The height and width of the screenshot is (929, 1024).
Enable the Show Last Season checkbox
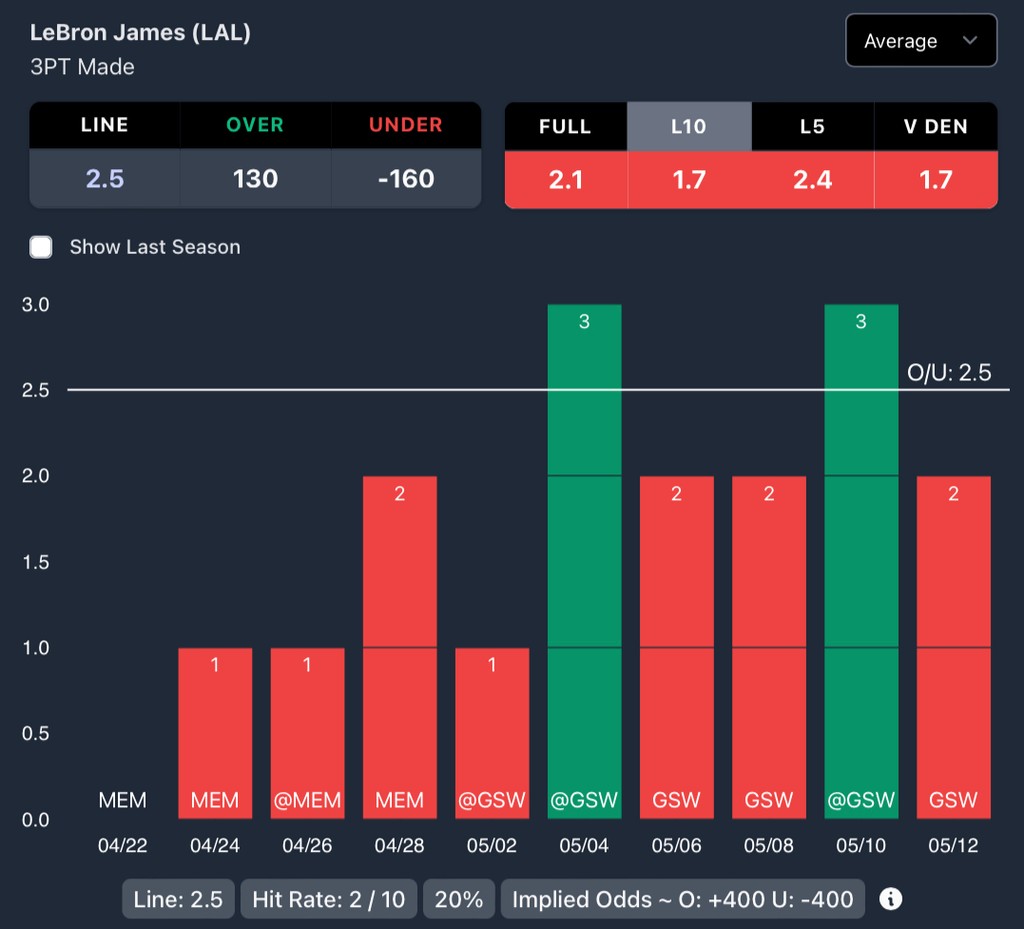point(41,247)
